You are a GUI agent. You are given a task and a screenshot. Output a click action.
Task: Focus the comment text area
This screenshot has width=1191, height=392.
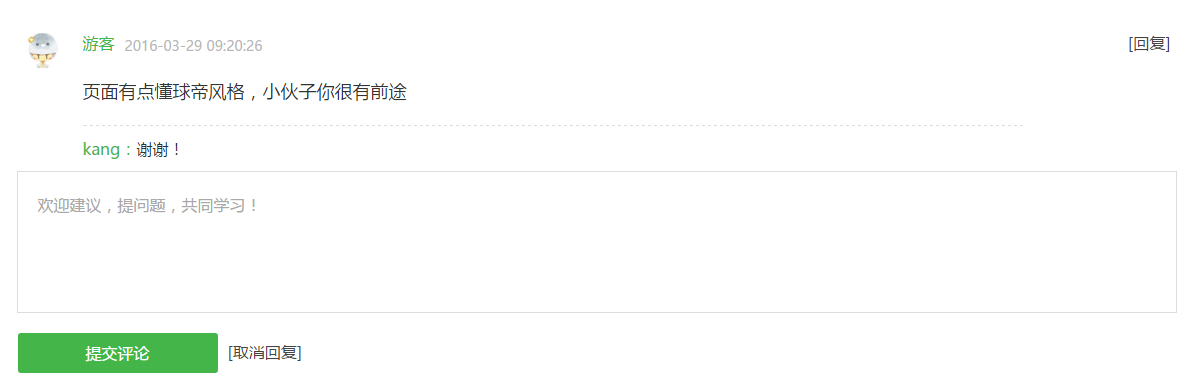(x=597, y=242)
